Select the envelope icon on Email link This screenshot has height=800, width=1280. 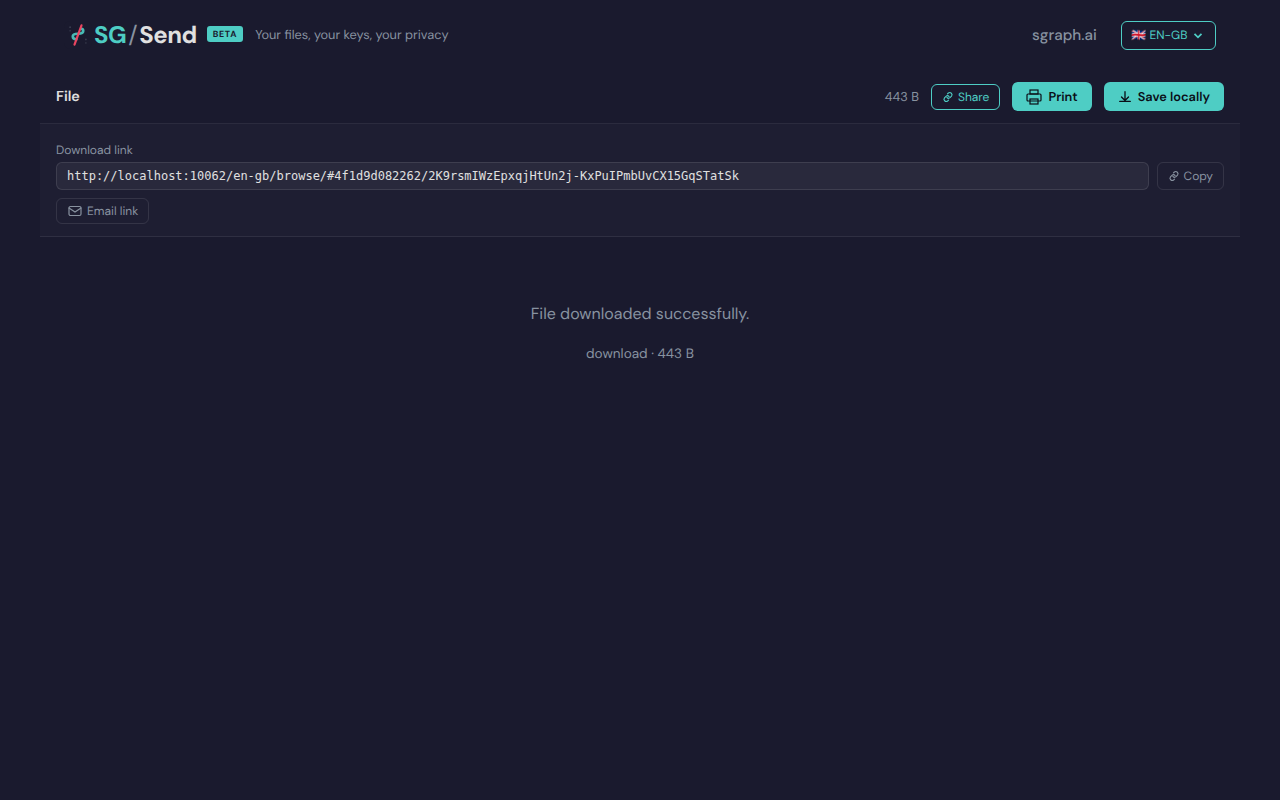click(75, 211)
